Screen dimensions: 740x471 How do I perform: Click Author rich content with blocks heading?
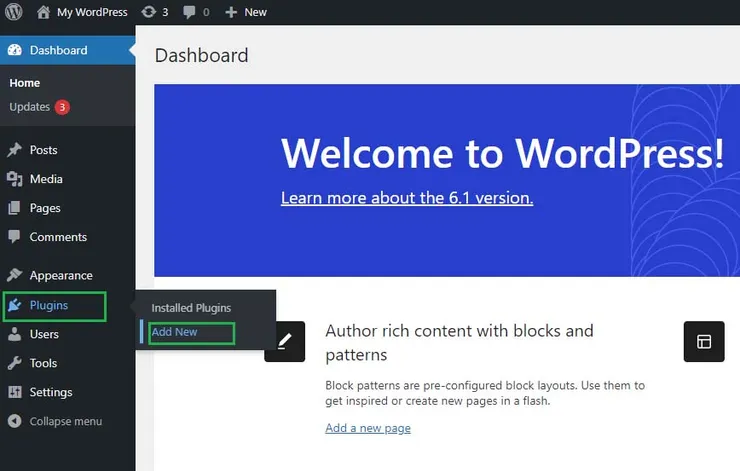pos(459,343)
